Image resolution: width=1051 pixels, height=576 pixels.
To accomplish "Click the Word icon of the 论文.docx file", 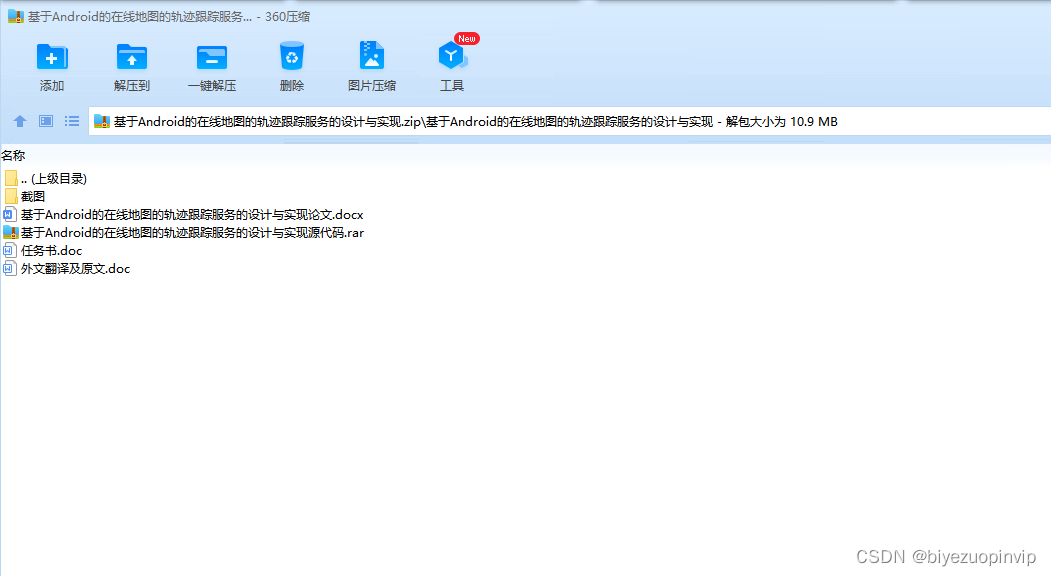I will [x=9, y=215].
